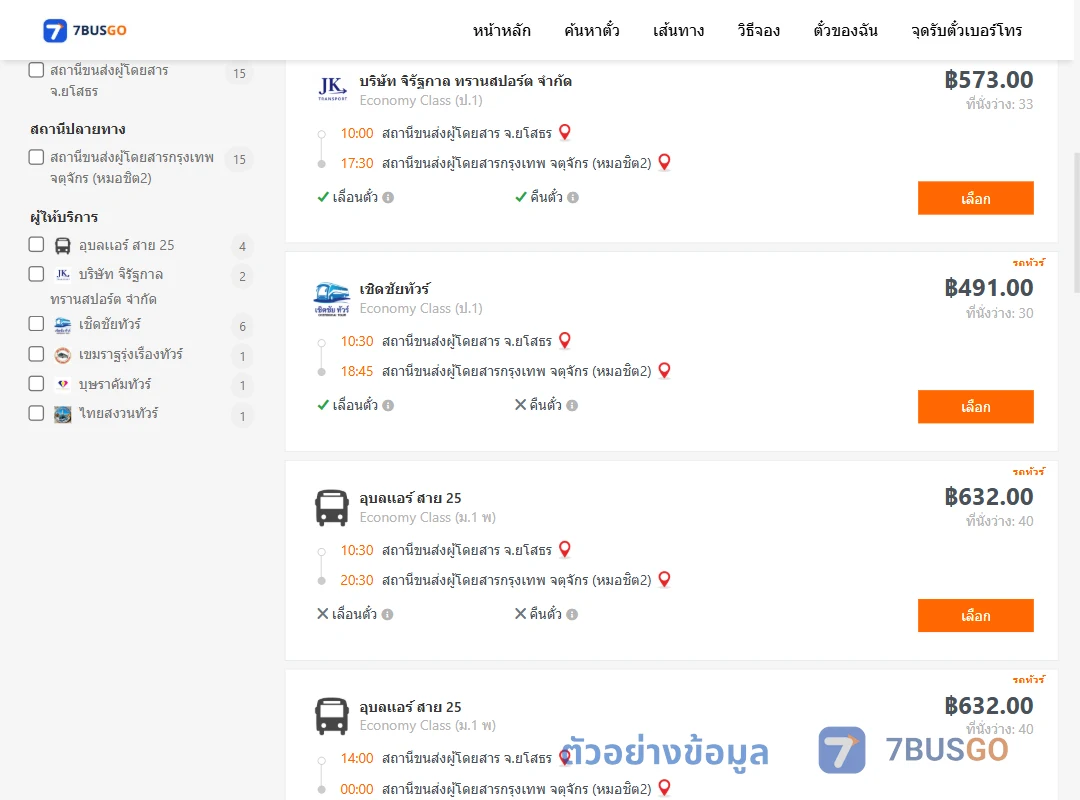Tick the เชิดชัยทัวร์ operator checkbox
The height and width of the screenshot is (800, 1080).
click(37, 324)
